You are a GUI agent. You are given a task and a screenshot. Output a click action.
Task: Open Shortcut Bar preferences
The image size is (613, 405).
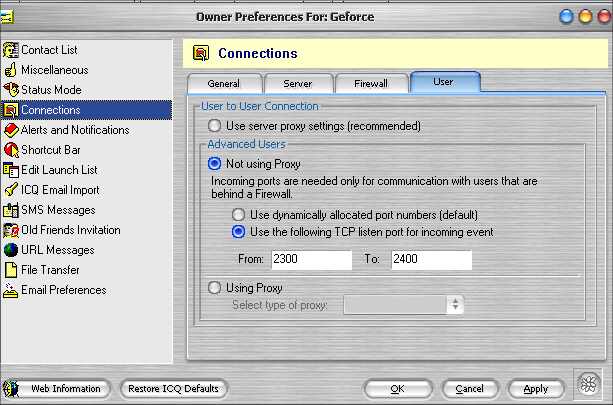pyautogui.click(x=86, y=150)
